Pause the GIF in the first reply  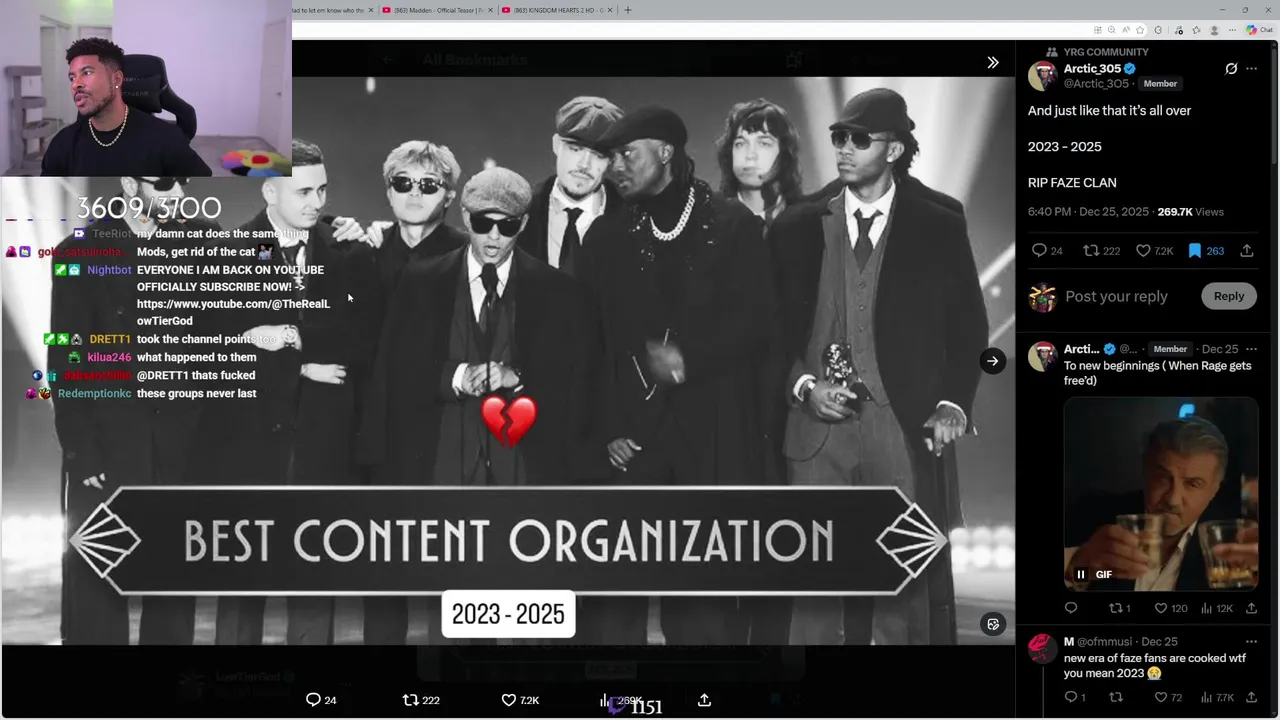click(x=1080, y=574)
